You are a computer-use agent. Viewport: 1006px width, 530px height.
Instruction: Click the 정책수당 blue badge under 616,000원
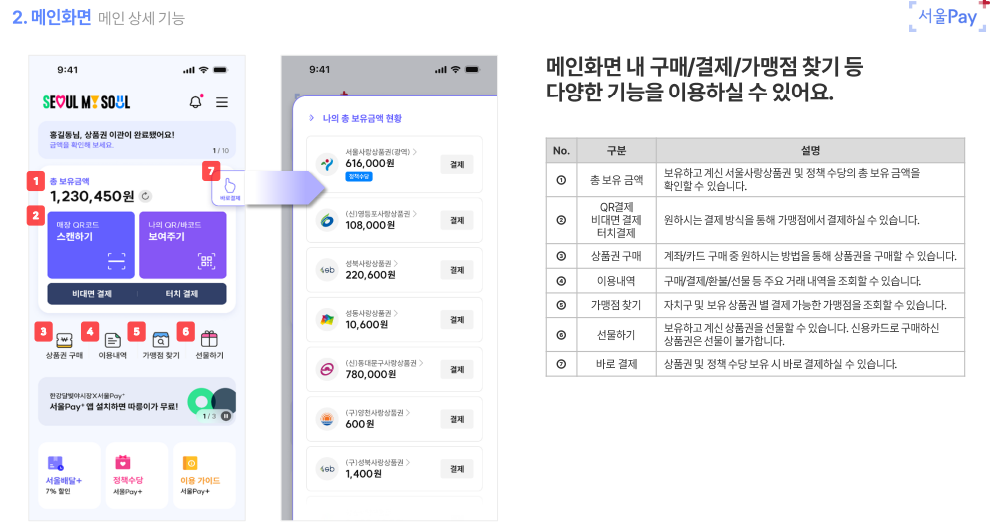coord(359,176)
